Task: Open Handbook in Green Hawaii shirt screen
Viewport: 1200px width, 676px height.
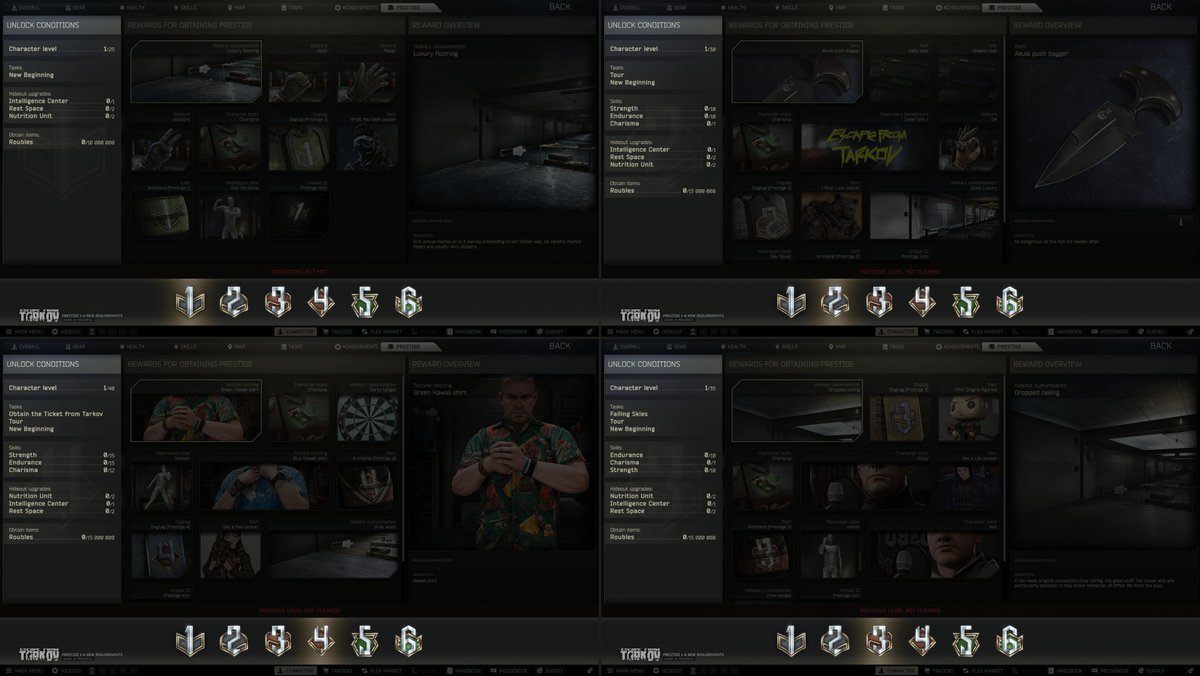Action: coord(466,669)
